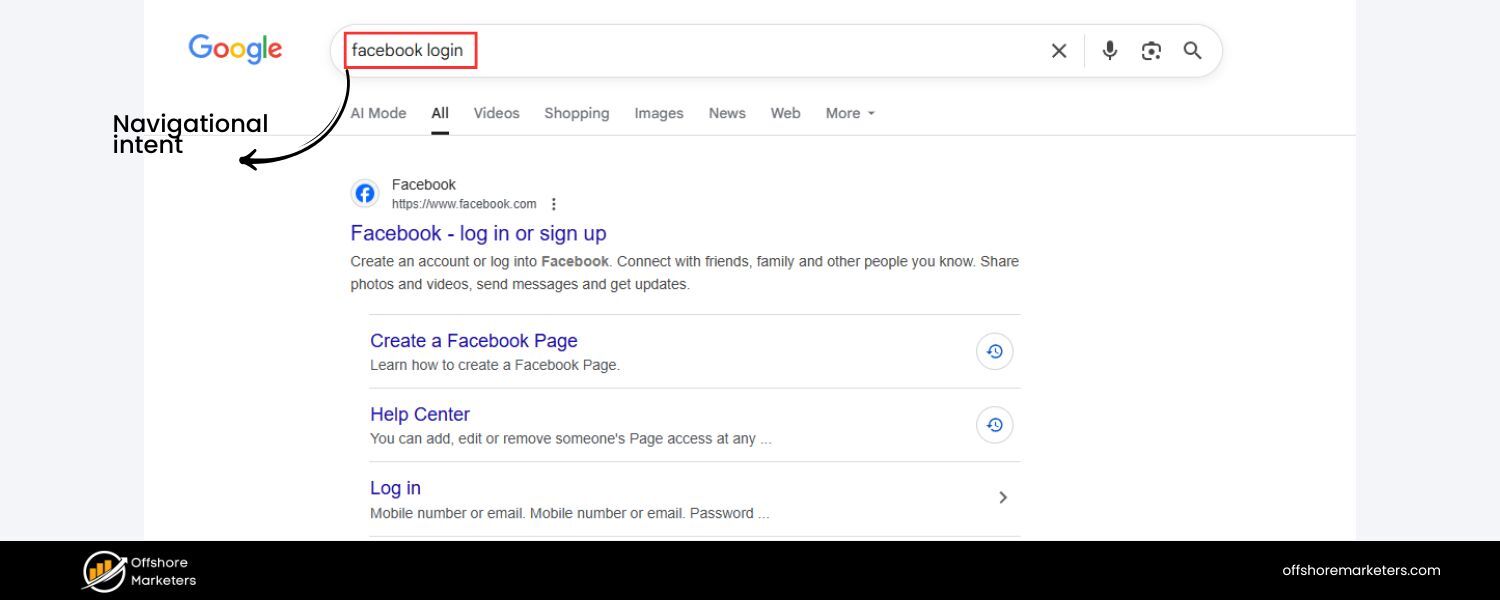Go to the News tab
1500x600 pixels.
coord(727,113)
